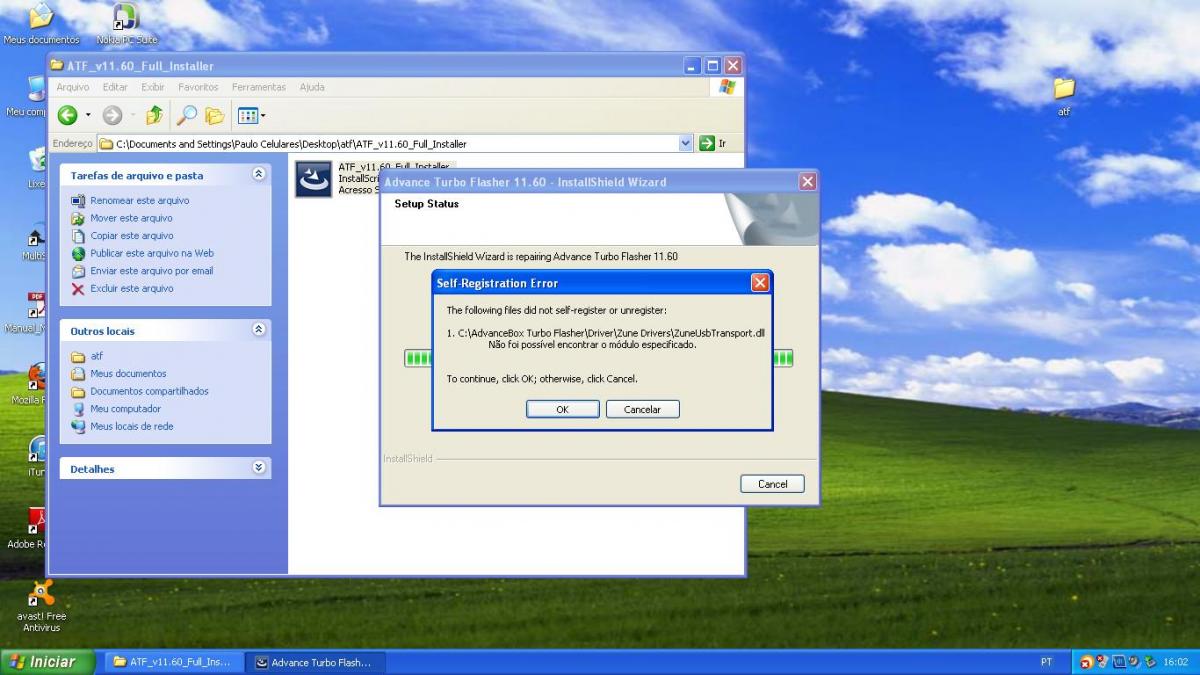Expand the Endereço address bar dropdown

[685, 144]
